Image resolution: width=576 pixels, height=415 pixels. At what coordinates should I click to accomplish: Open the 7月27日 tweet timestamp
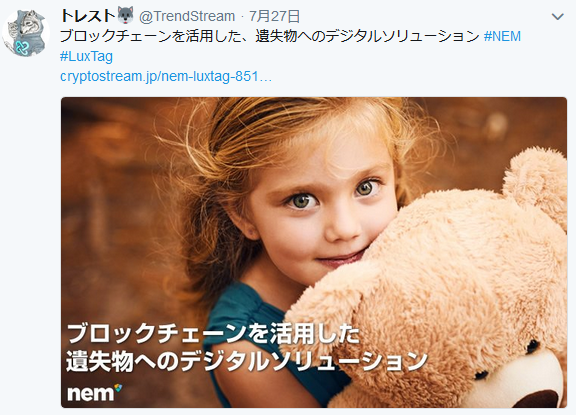click(274, 17)
